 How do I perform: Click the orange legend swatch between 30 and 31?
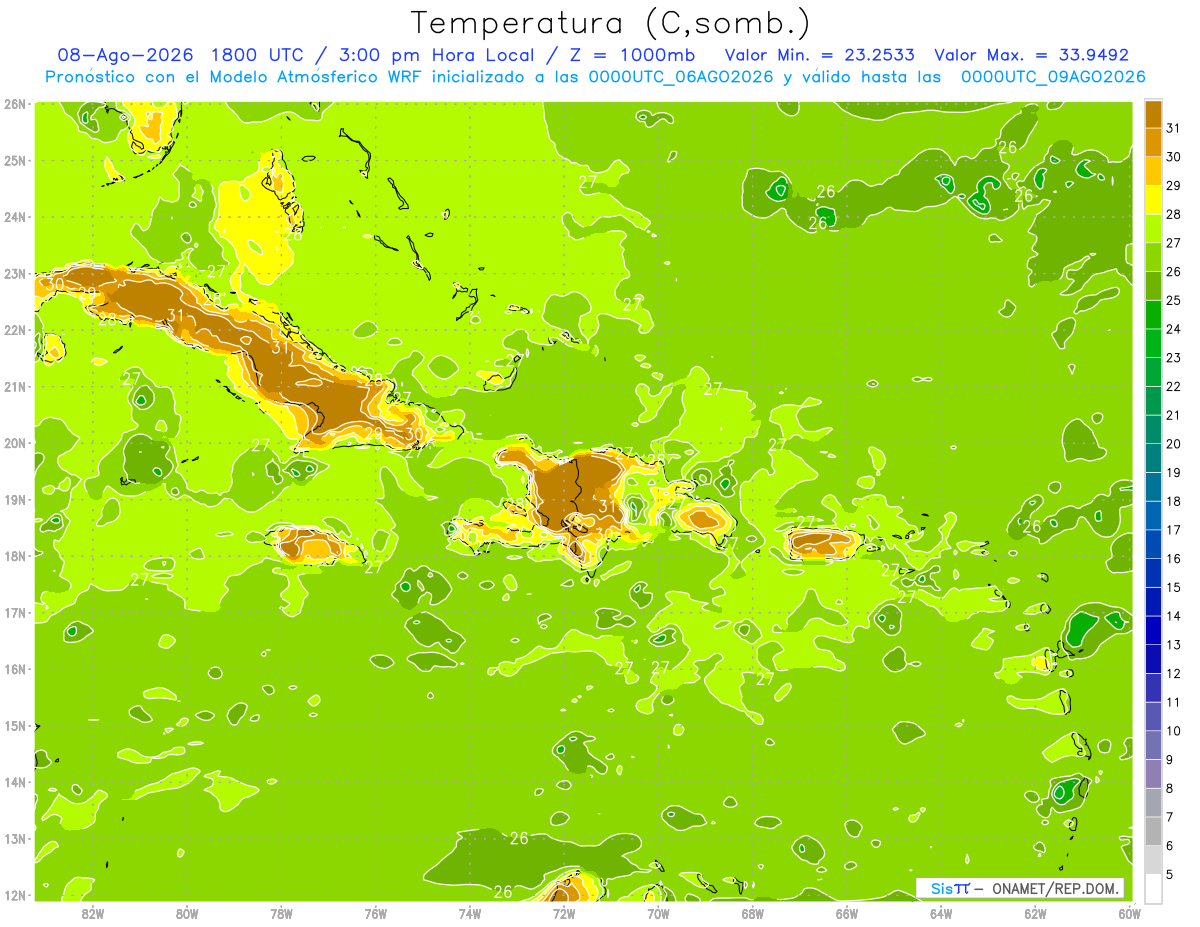(x=1153, y=142)
